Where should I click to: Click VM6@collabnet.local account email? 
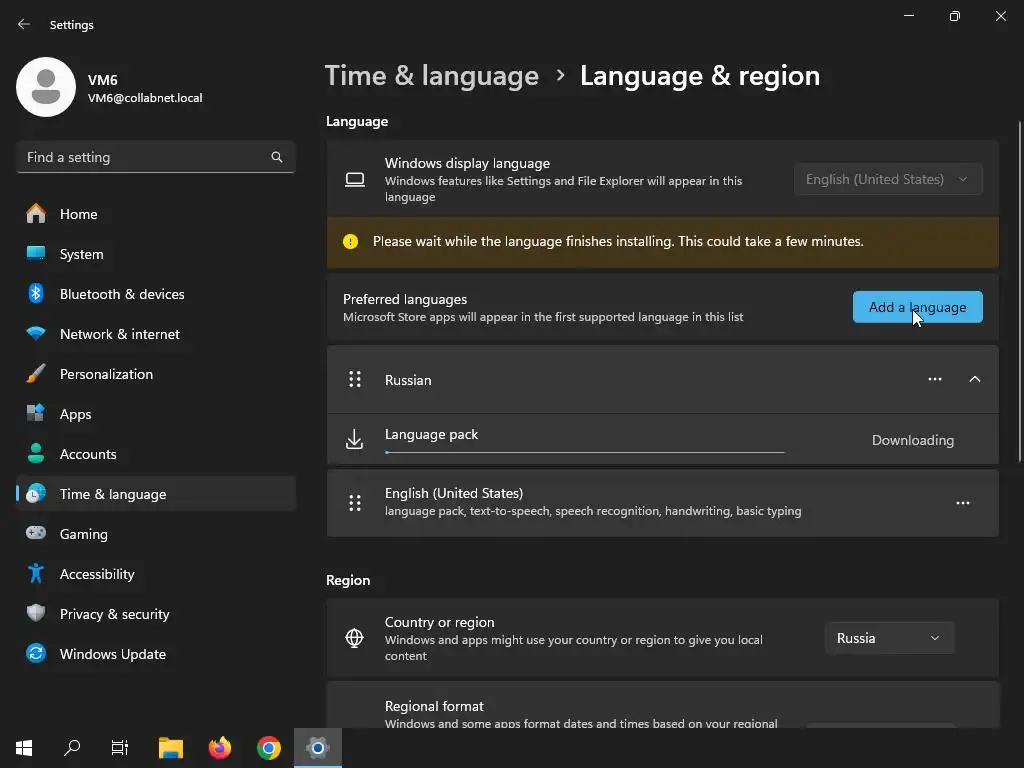[145, 98]
